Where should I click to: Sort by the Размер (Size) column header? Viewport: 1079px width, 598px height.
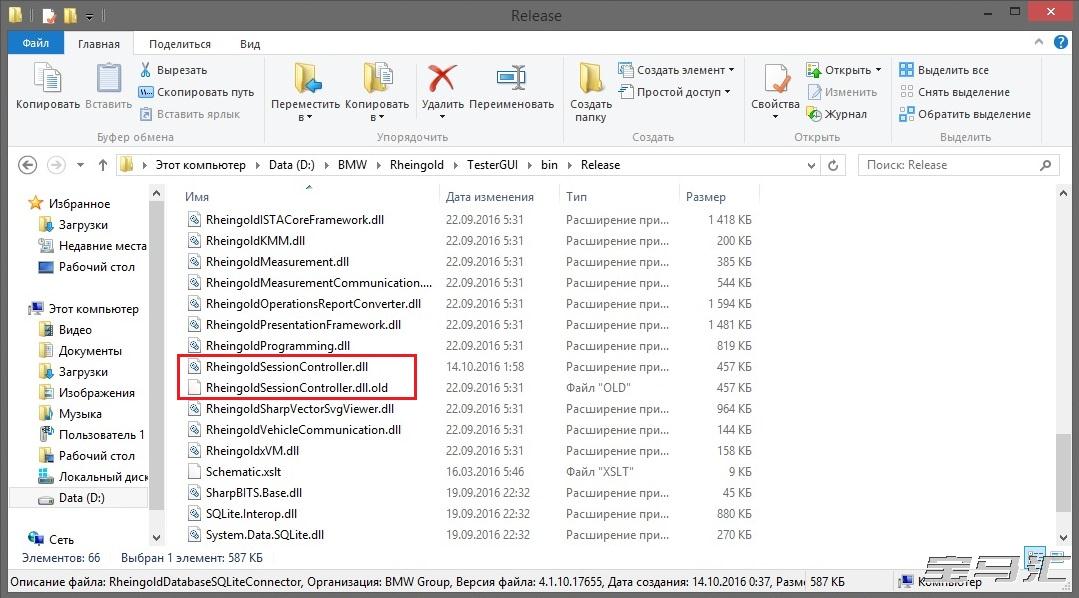coord(705,197)
